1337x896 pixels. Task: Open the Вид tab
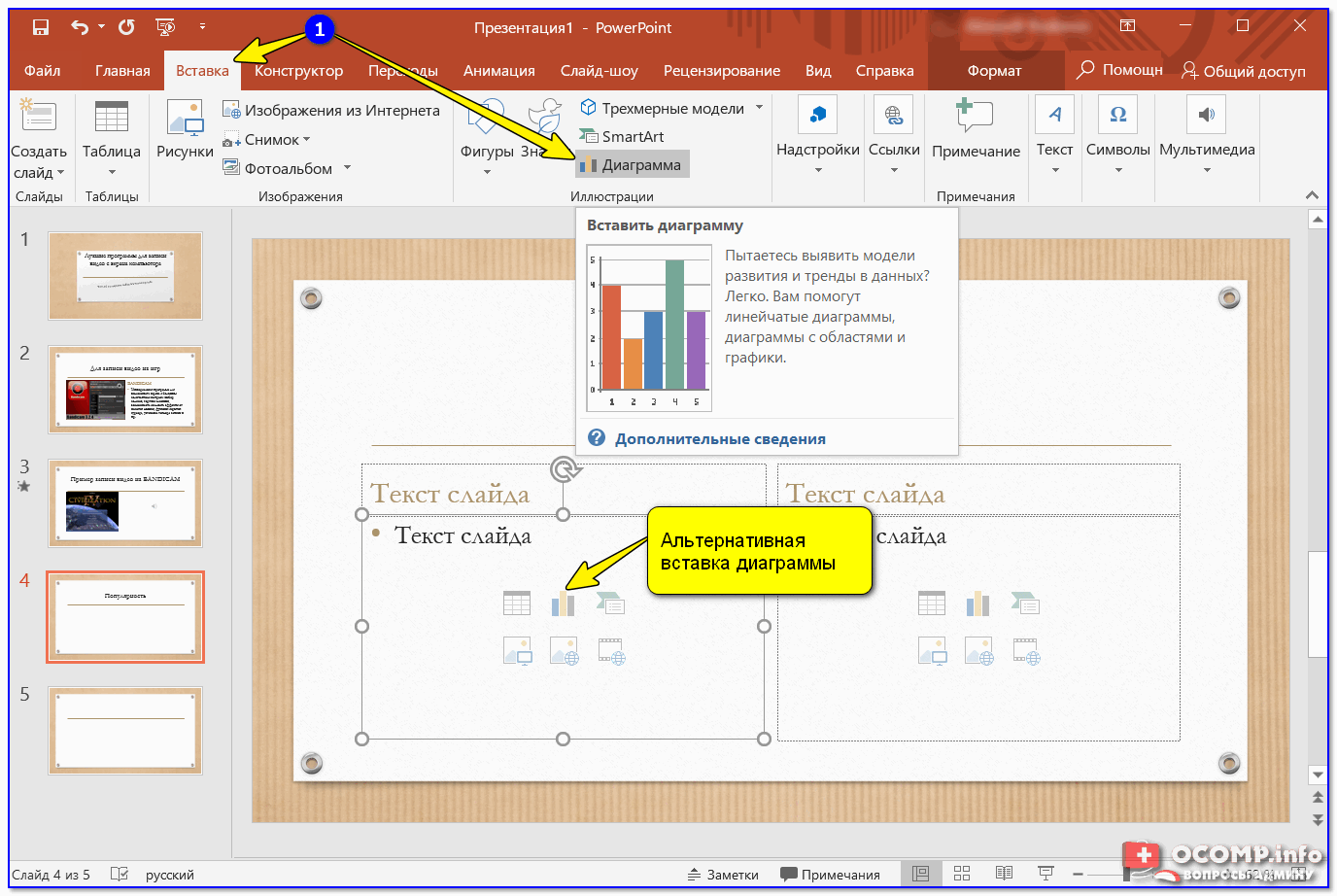pos(818,70)
